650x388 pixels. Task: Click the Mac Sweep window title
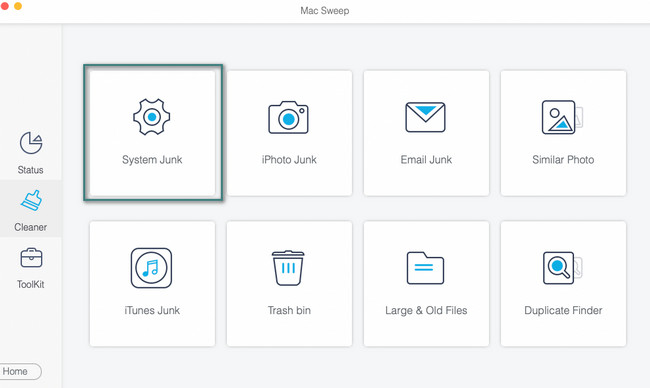pyautogui.click(x=325, y=11)
